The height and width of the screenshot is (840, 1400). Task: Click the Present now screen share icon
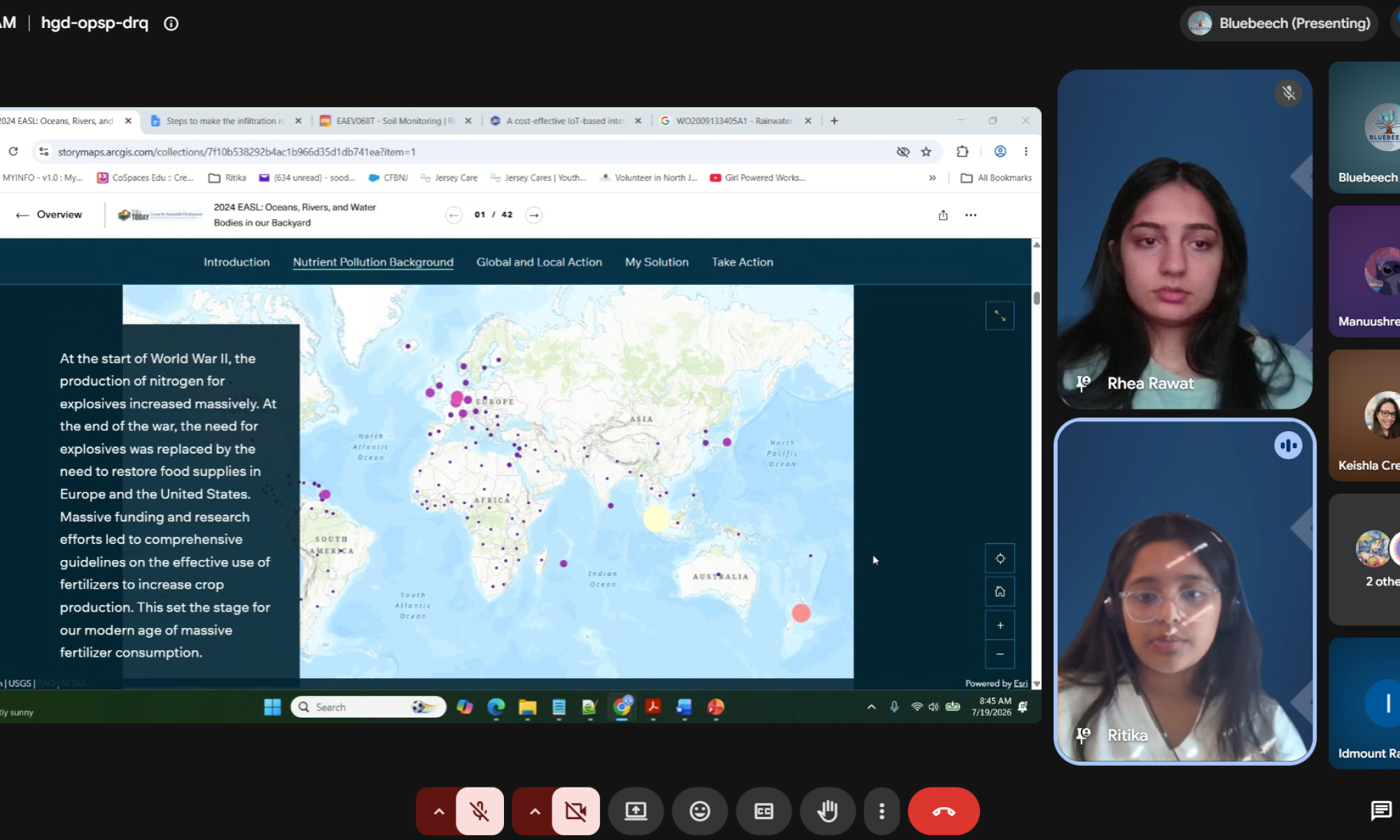636,811
